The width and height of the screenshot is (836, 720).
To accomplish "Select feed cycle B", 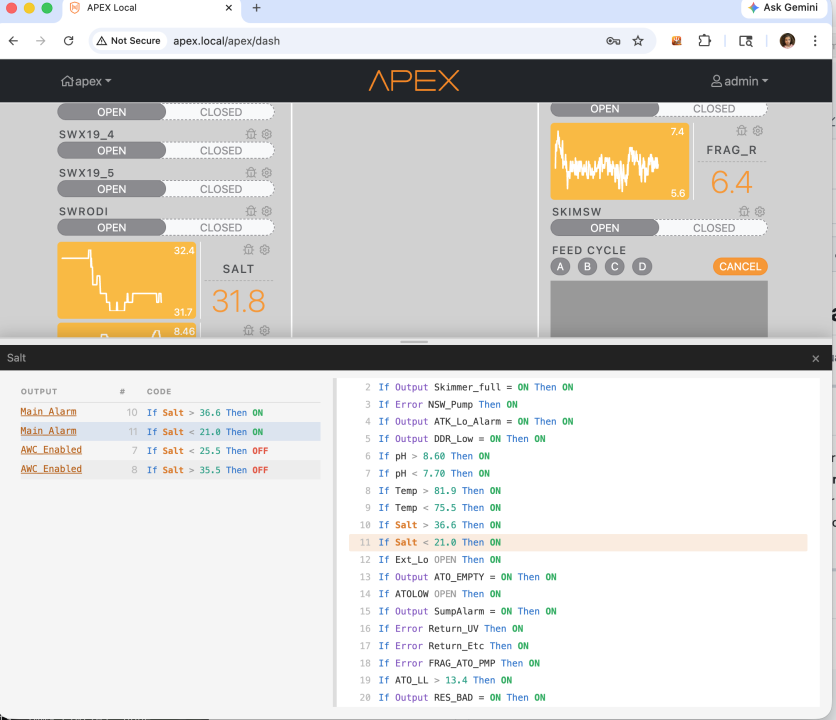I will pyautogui.click(x=588, y=266).
